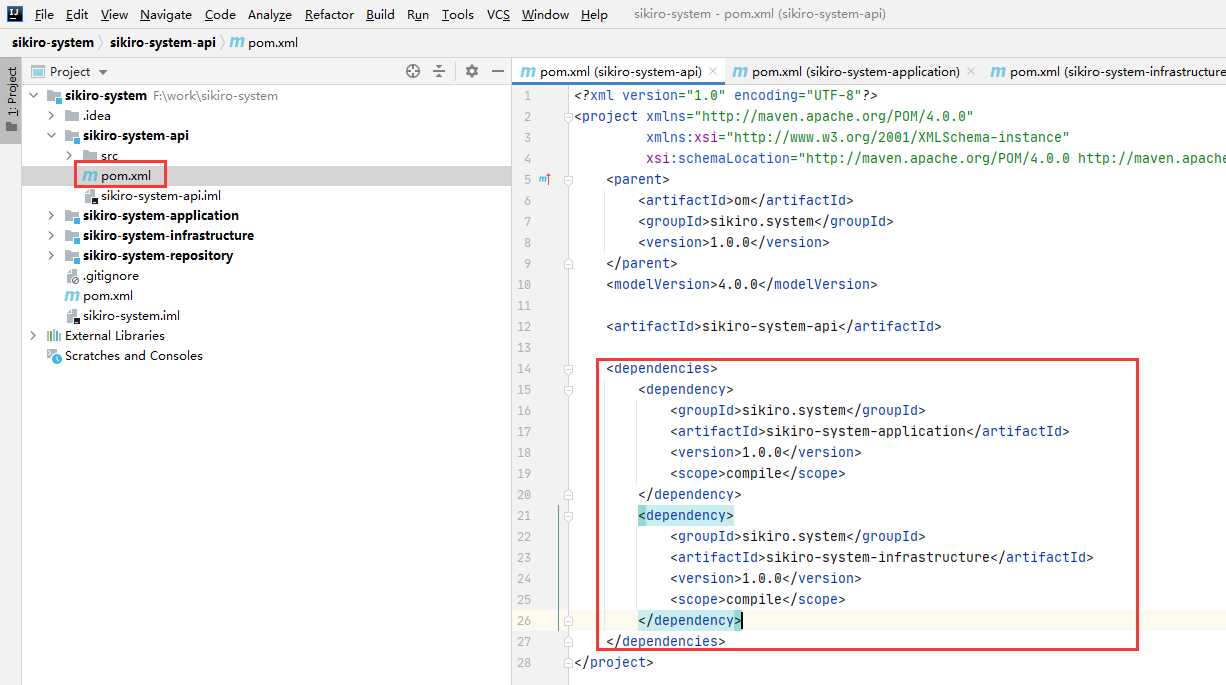Fold the first dependency at line 15
The image size is (1226, 685).
tap(568, 390)
